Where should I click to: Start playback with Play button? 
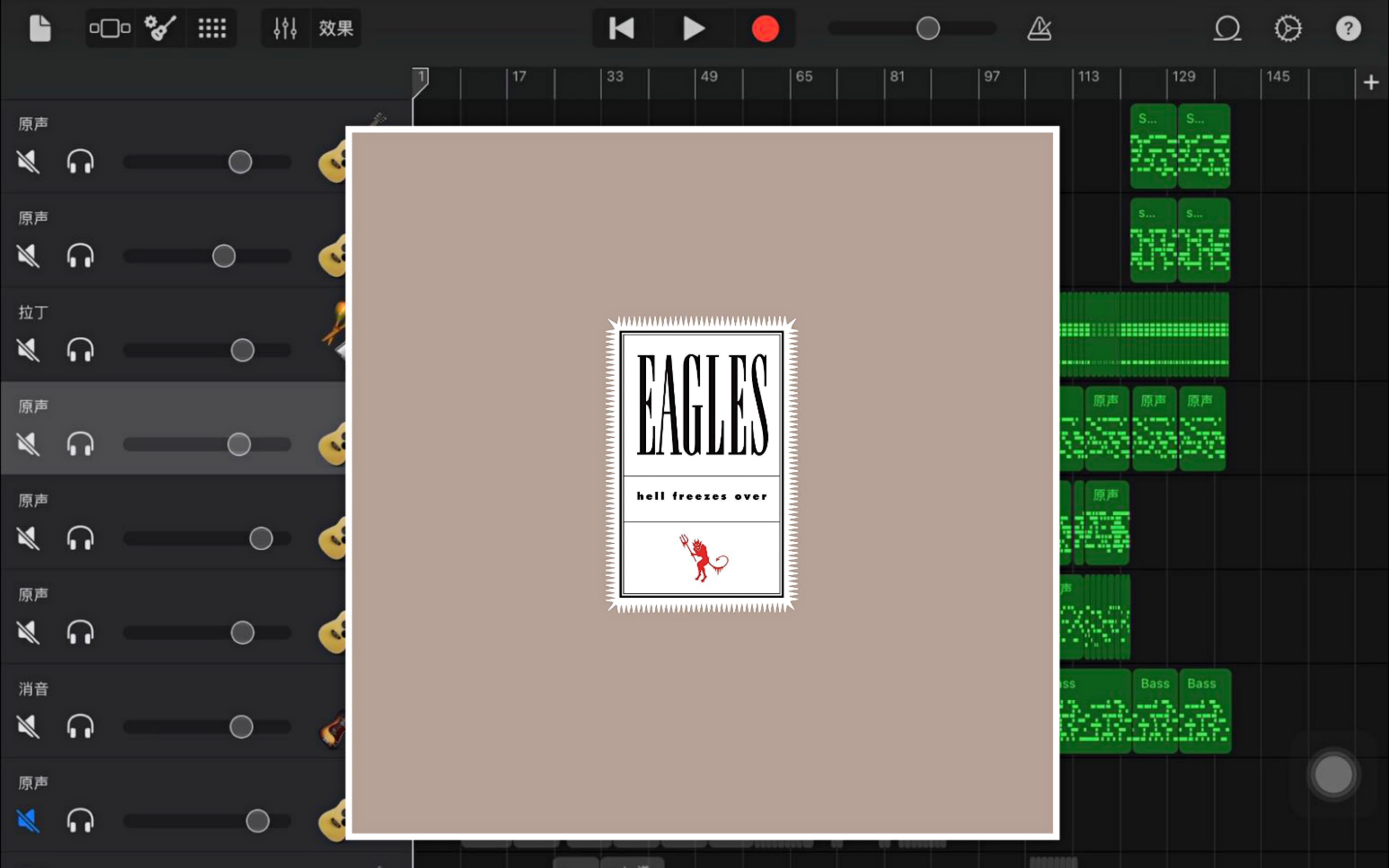[694, 28]
